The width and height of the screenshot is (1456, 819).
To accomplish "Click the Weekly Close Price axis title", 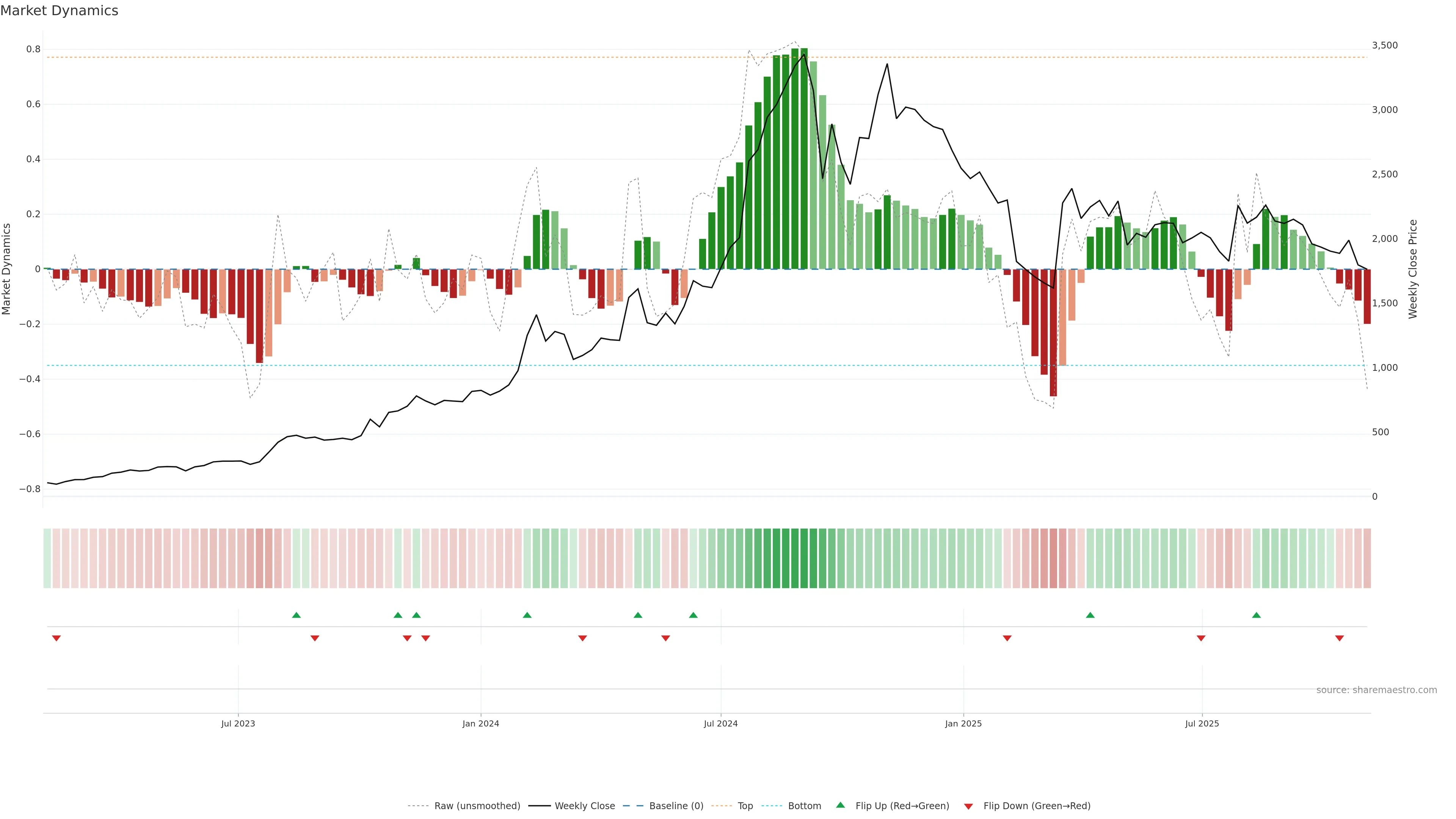I will [1412, 269].
